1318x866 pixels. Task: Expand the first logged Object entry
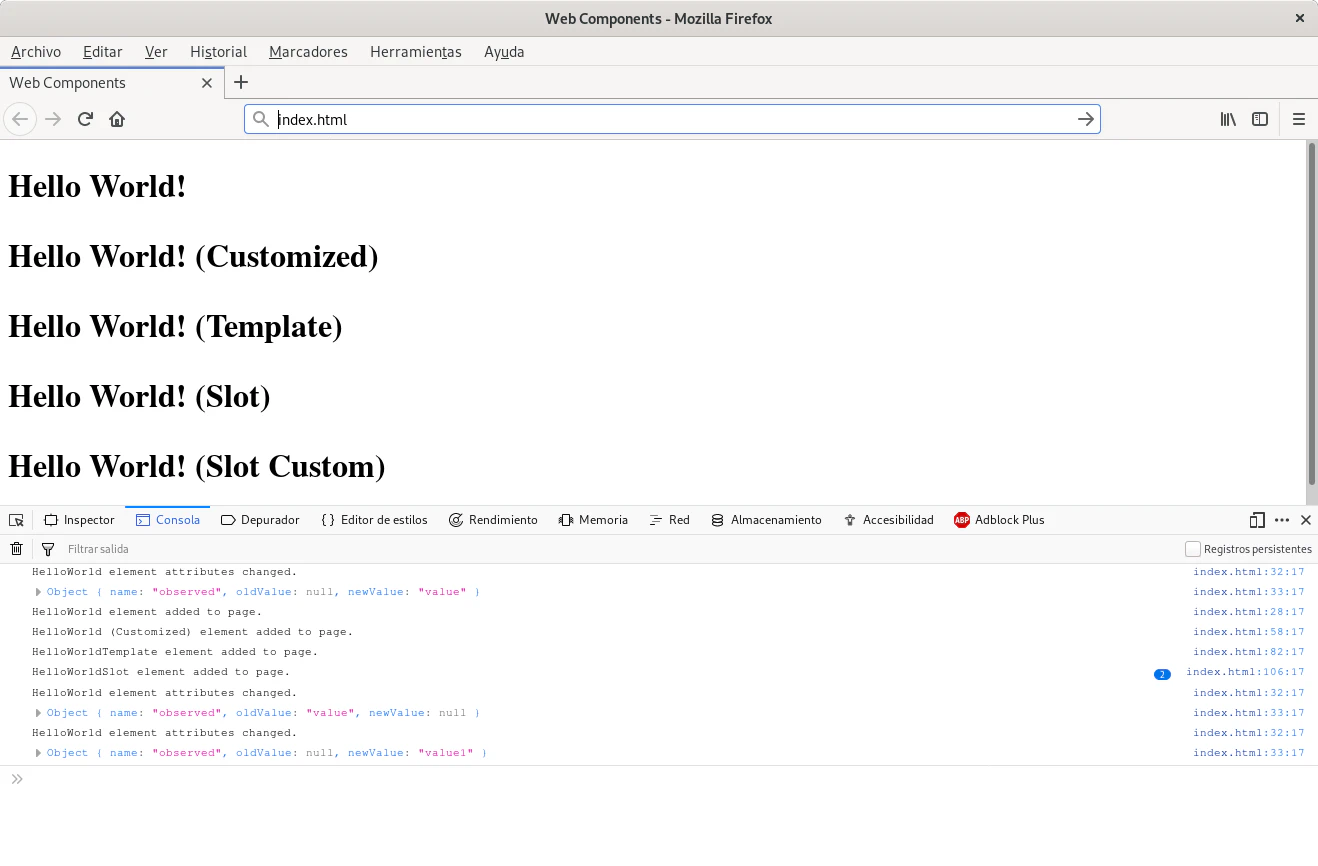(38, 592)
